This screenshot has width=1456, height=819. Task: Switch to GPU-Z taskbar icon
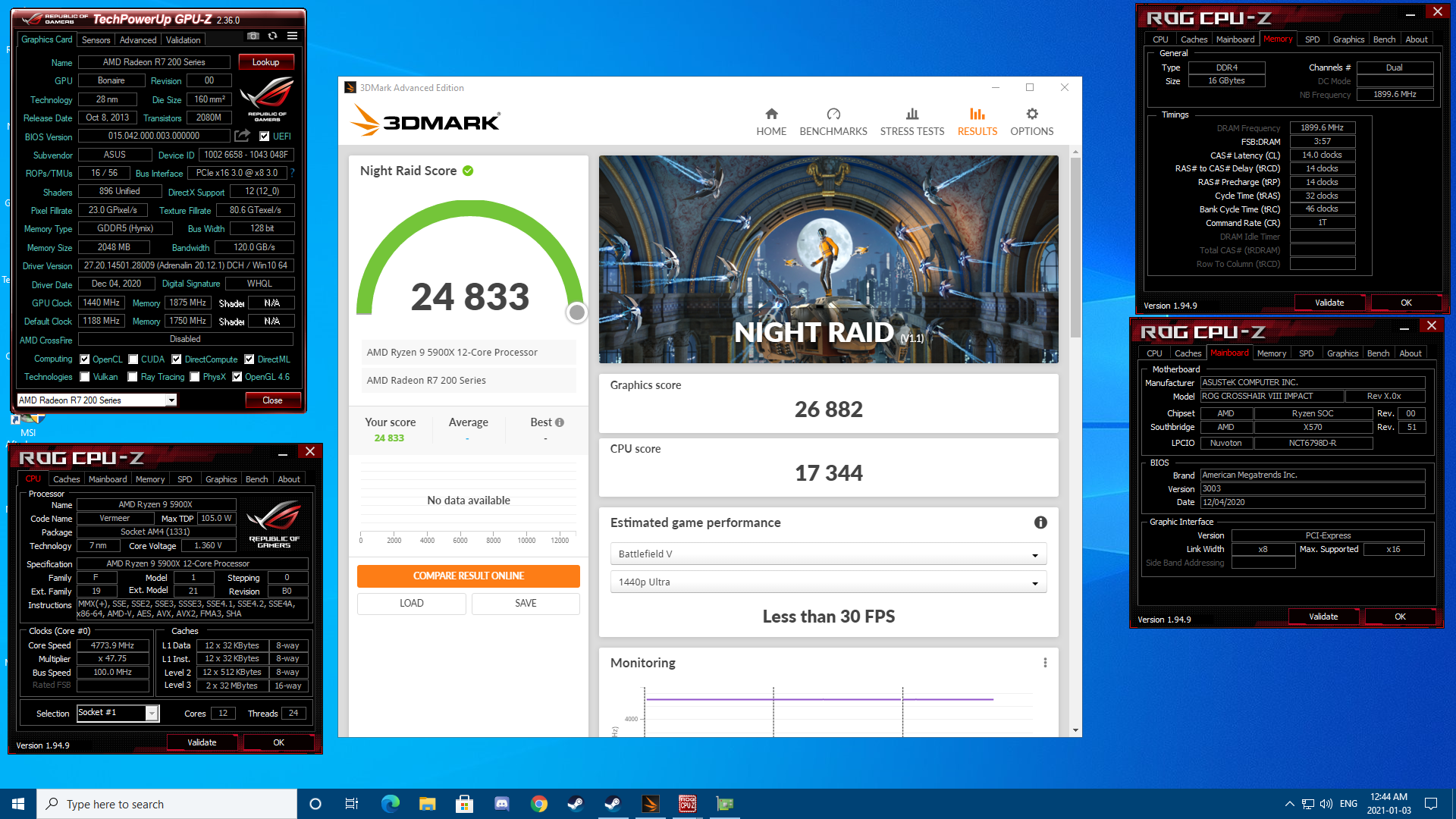724,804
